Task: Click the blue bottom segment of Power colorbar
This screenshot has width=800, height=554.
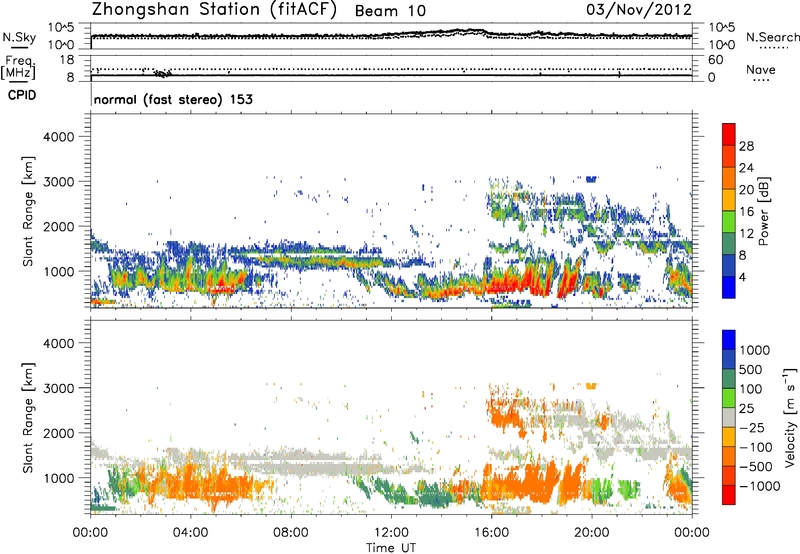Action: tap(729, 287)
